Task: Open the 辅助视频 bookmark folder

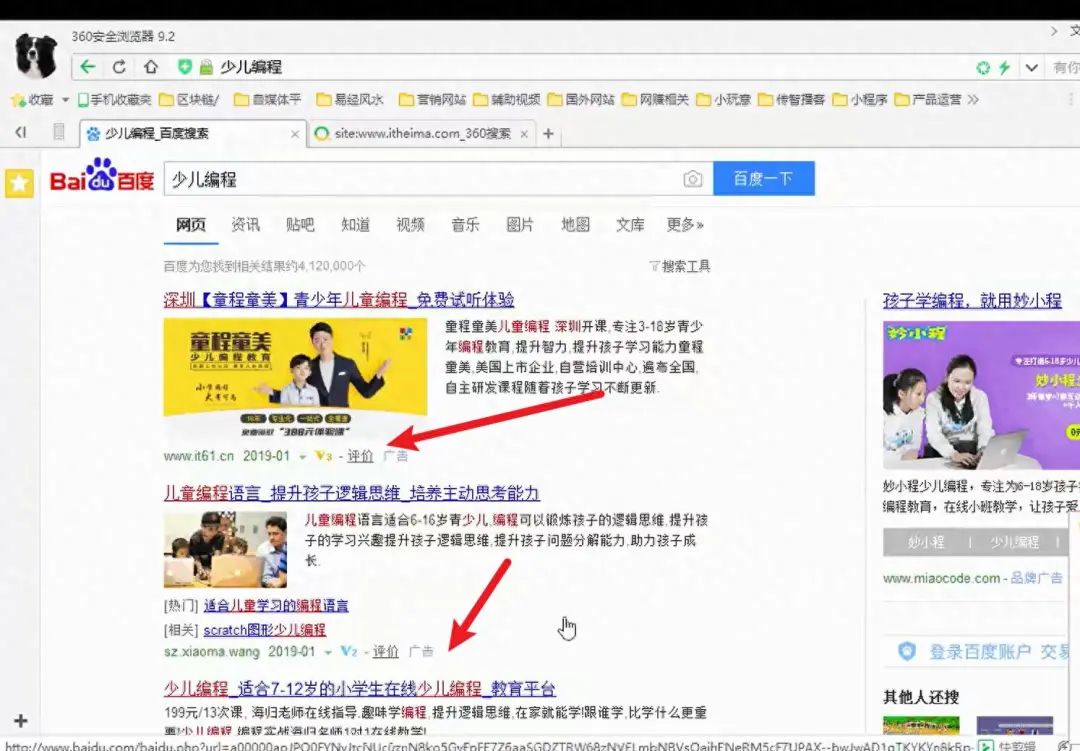Action: (507, 100)
